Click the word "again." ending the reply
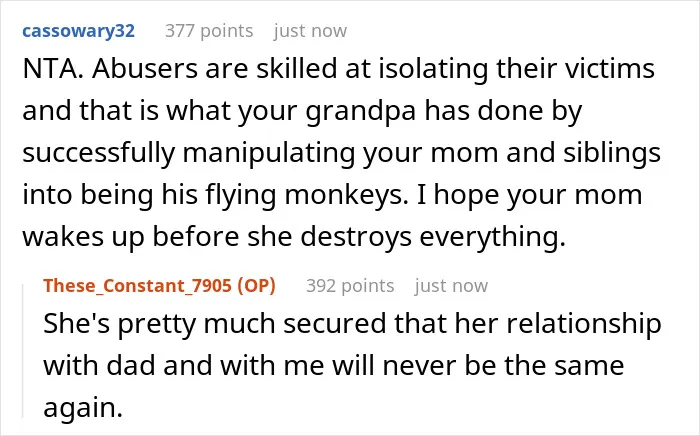 [83, 408]
